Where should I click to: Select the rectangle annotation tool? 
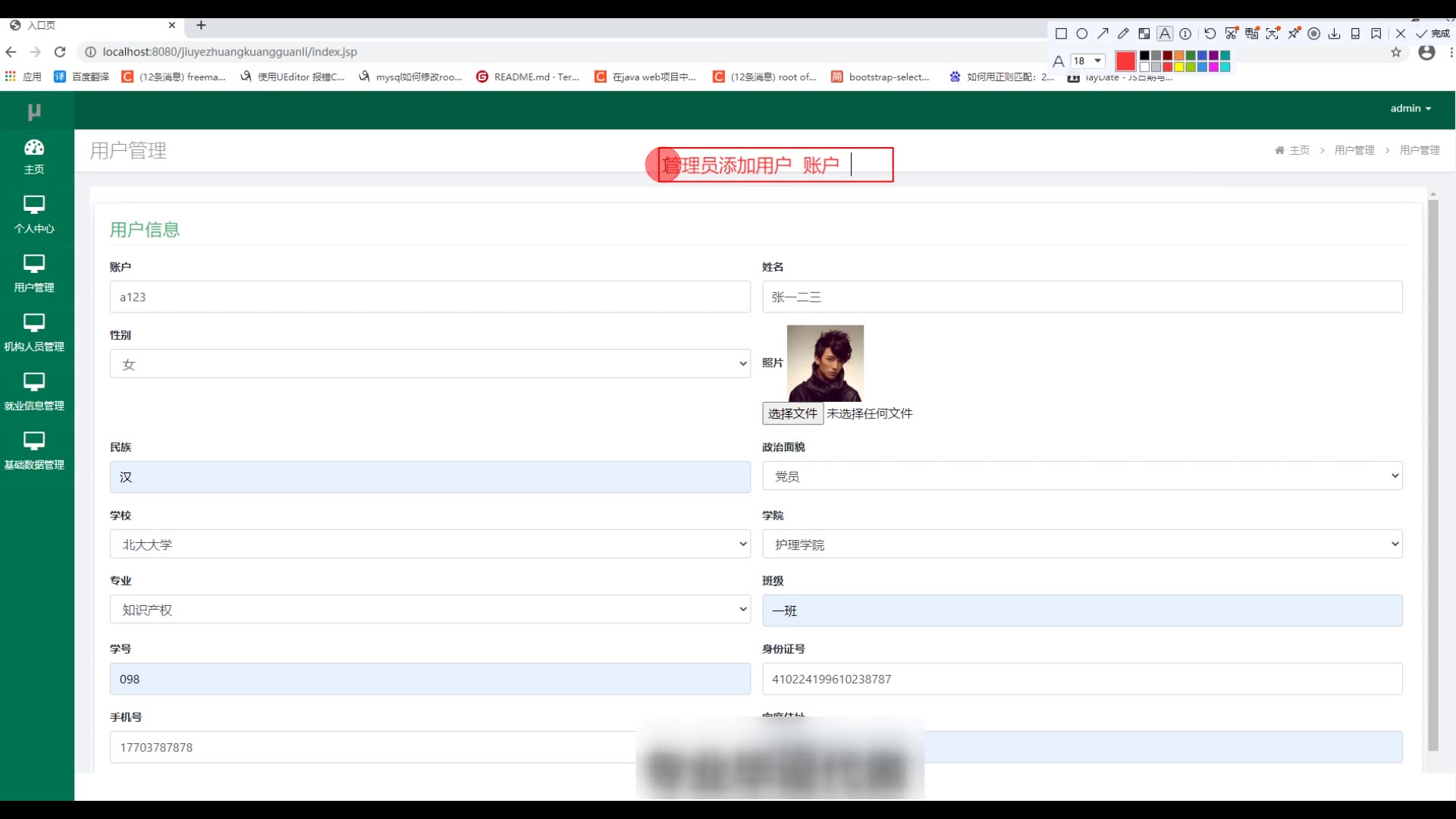(1061, 33)
